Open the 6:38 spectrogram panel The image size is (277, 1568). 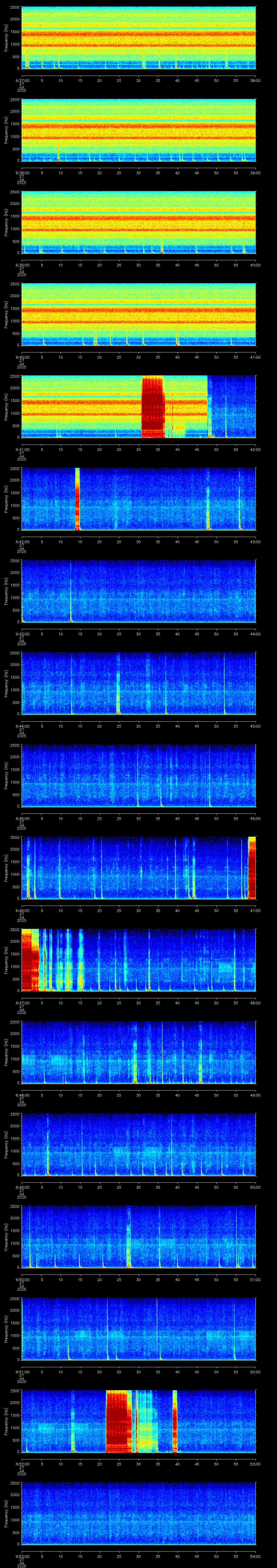click(138, 130)
